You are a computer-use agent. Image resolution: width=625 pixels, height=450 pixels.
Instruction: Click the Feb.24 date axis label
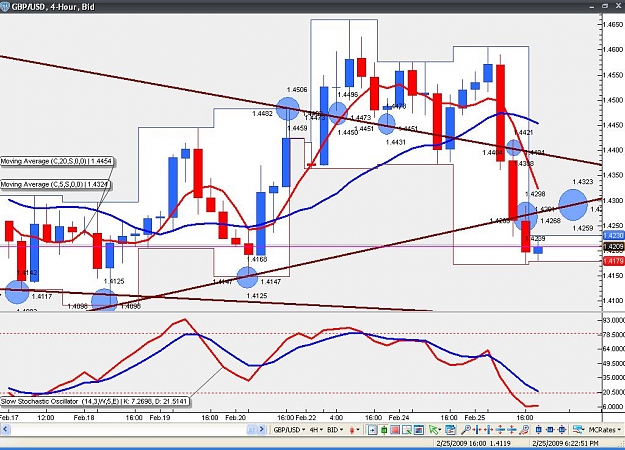point(399,417)
